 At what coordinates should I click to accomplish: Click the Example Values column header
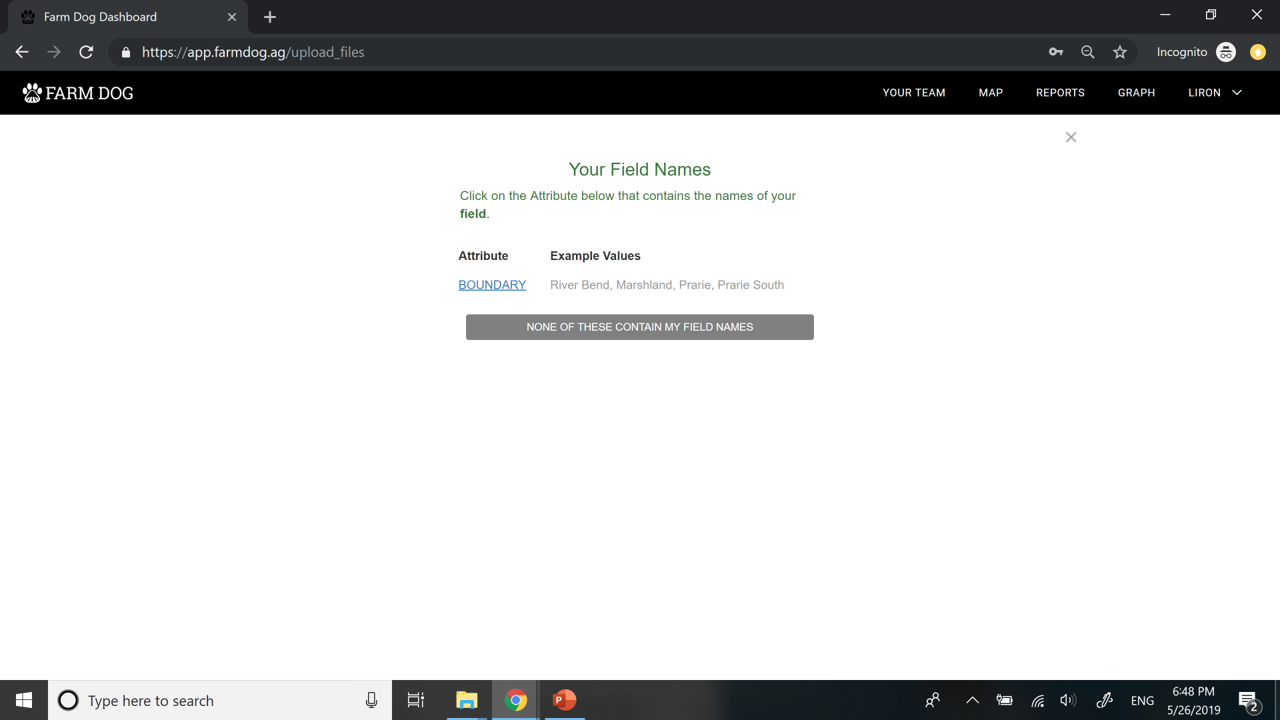click(x=595, y=256)
